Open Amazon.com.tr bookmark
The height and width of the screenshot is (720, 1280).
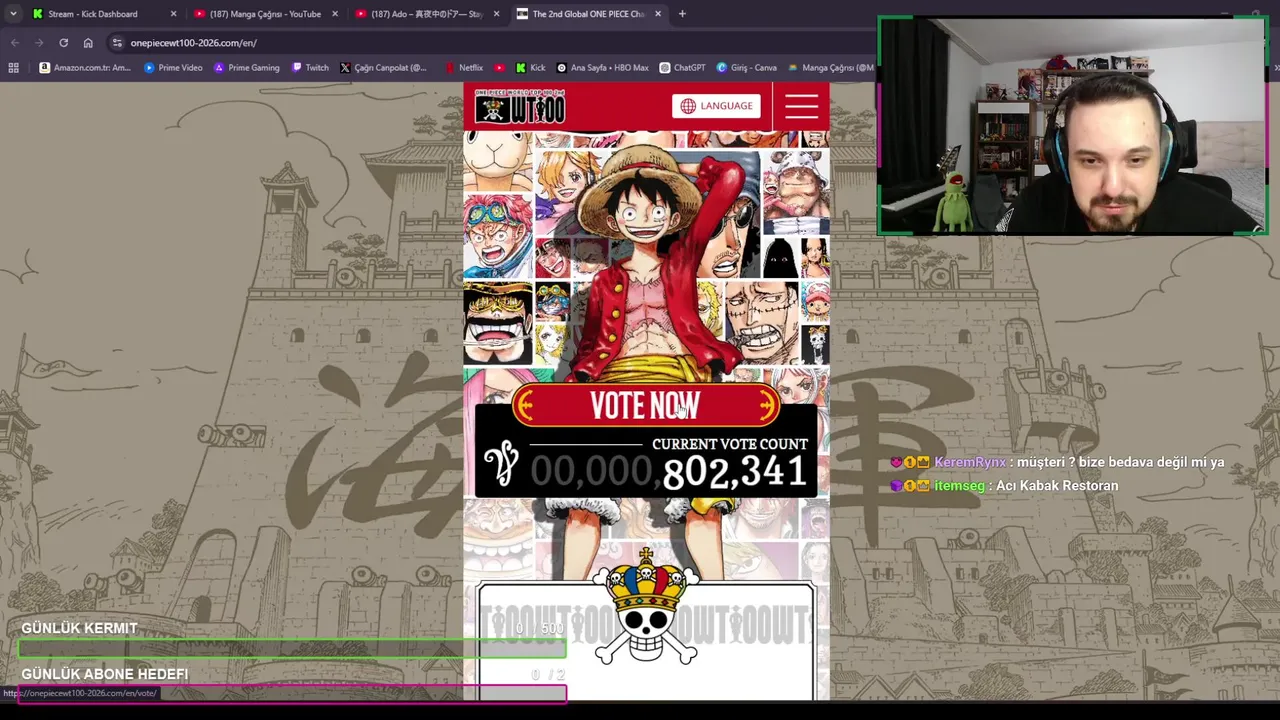point(85,68)
